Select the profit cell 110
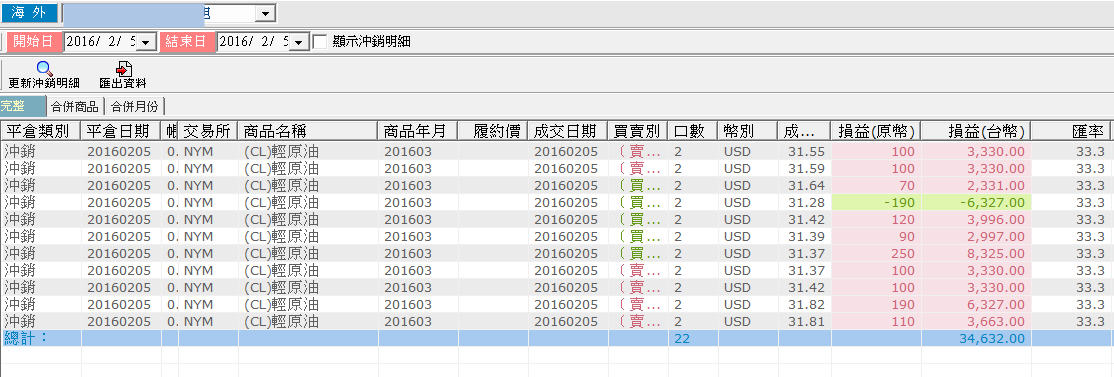The height and width of the screenshot is (377, 1114). (x=877, y=322)
